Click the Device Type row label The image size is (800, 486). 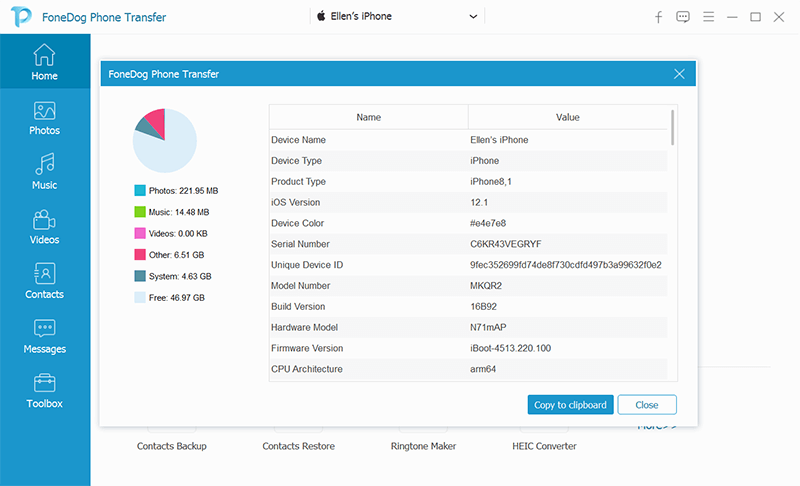[296, 161]
